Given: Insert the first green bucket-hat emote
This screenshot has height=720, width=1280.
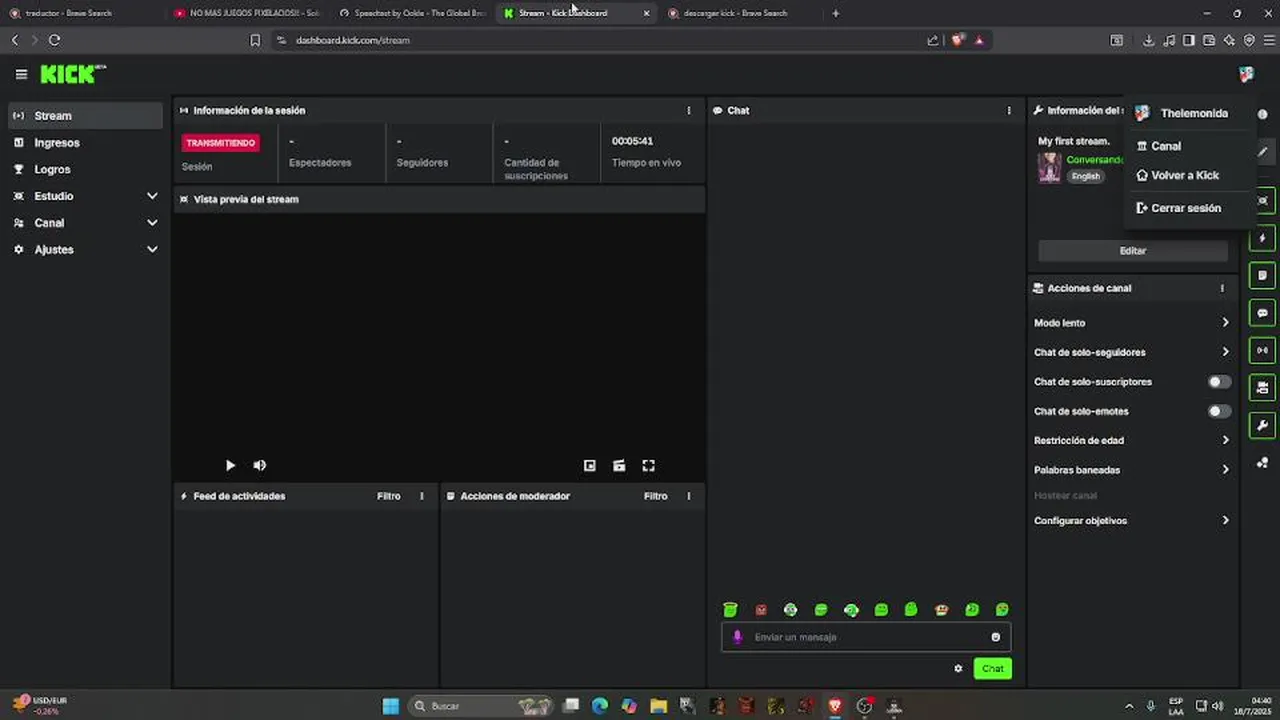Looking at the screenshot, I should pyautogui.click(x=731, y=610).
